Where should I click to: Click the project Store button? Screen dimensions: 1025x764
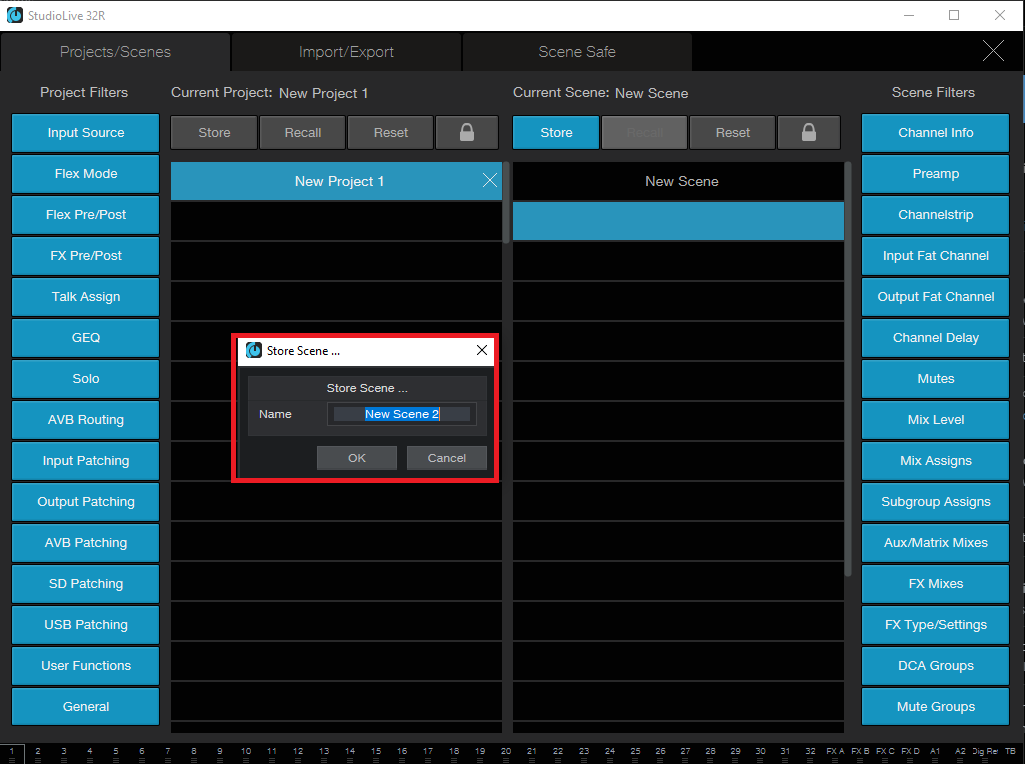coord(214,133)
